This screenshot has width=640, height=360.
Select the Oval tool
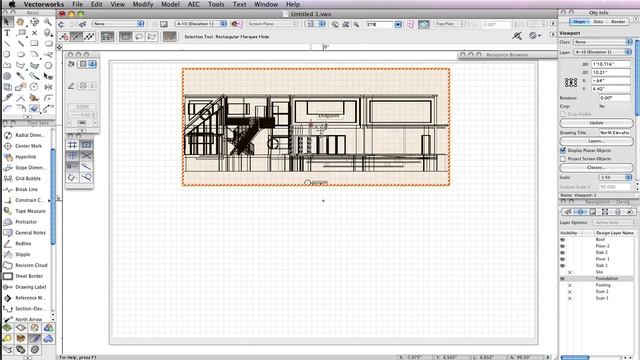click(x=21, y=54)
